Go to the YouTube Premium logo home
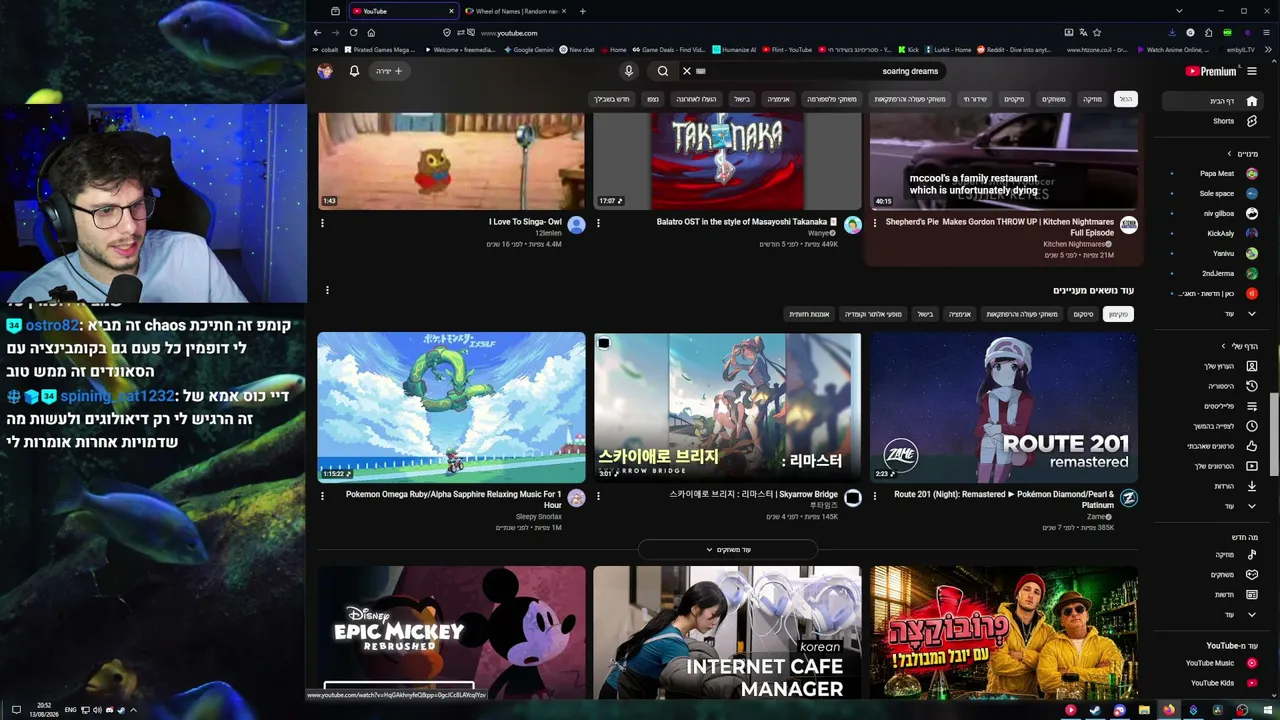Image resolution: width=1280 pixels, height=720 pixels. pyautogui.click(x=1210, y=71)
